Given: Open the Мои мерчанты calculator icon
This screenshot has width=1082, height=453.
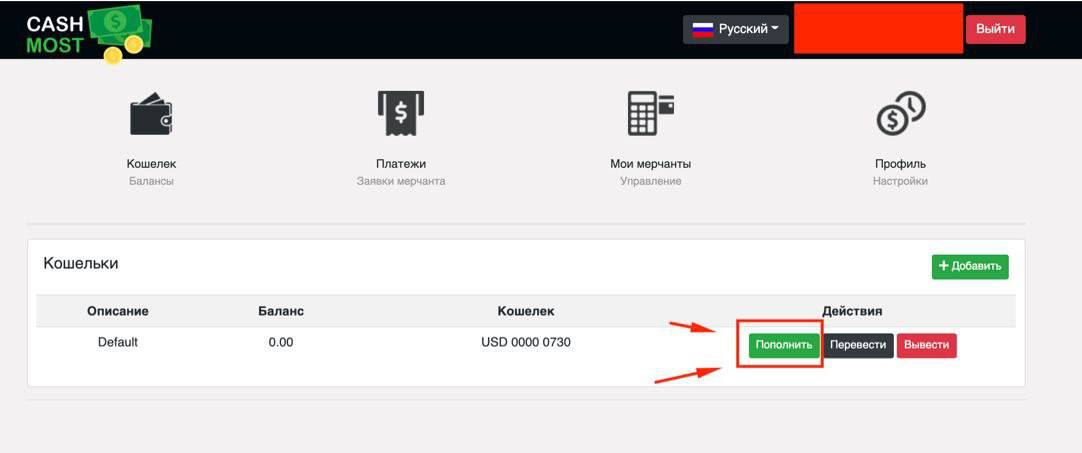Looking at the screenshot, I should coord(650,113).
